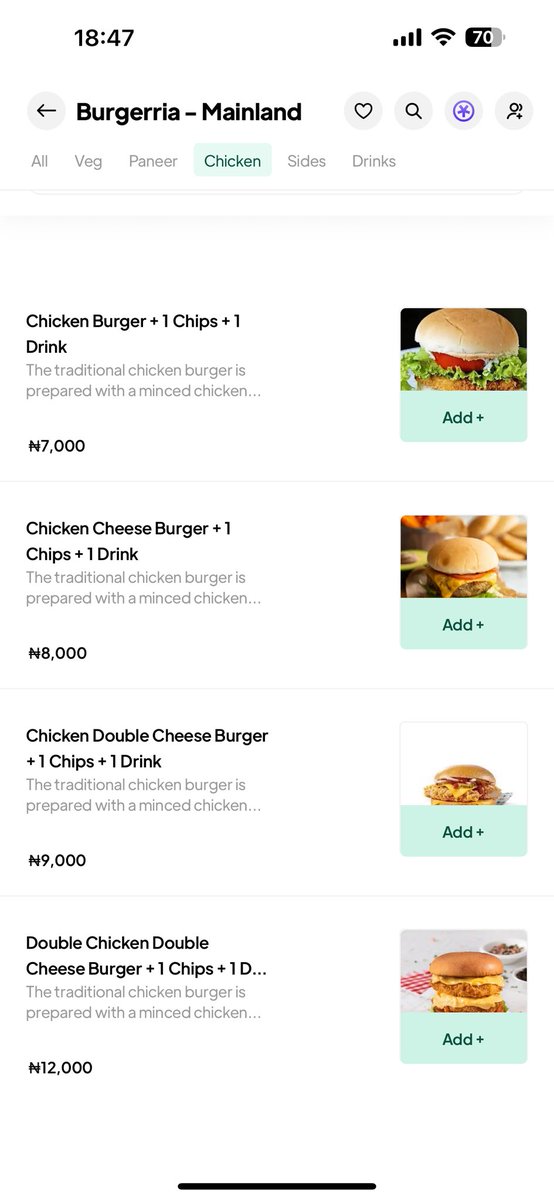Open the Paneer category tab
Viewport: 554px width, 1200px height.
point(153,161)
